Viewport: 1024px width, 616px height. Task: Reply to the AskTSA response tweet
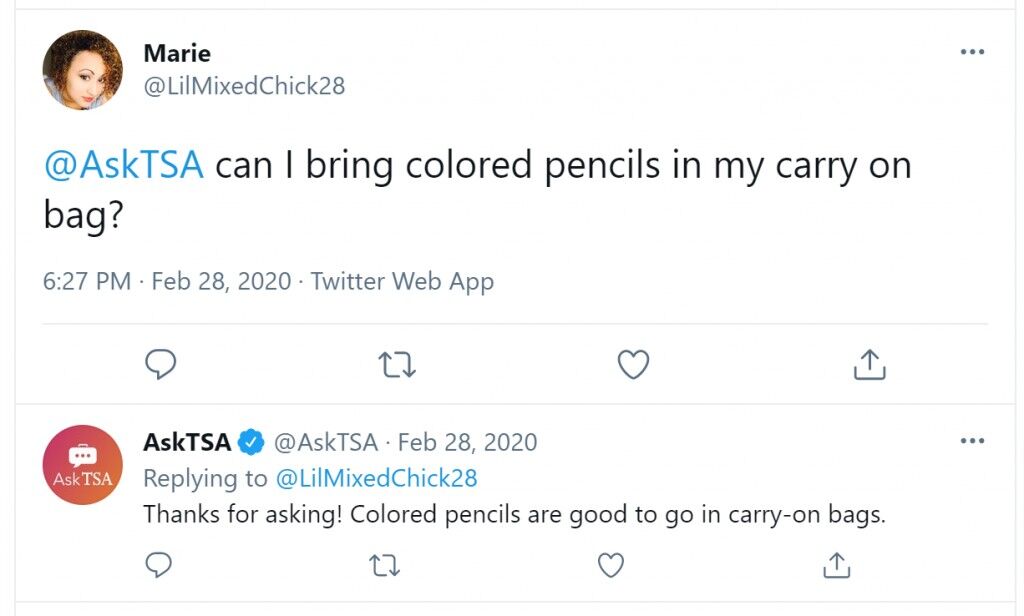158,565
